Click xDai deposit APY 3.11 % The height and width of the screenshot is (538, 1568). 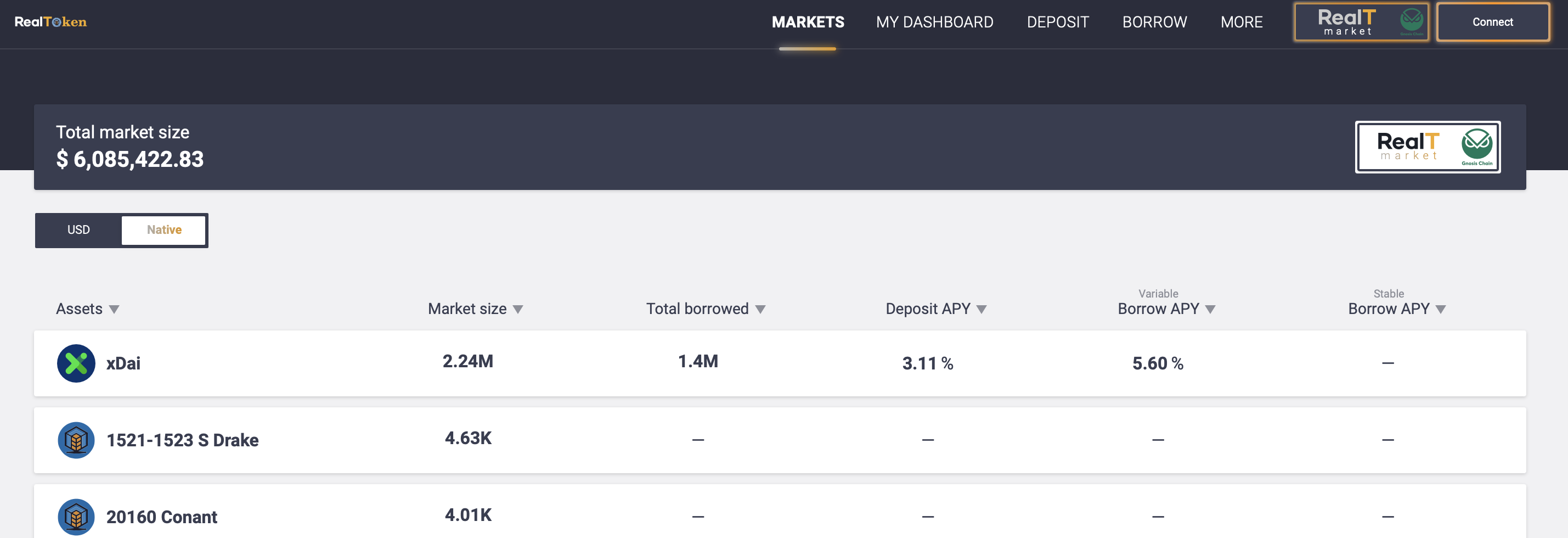point(927,364)
